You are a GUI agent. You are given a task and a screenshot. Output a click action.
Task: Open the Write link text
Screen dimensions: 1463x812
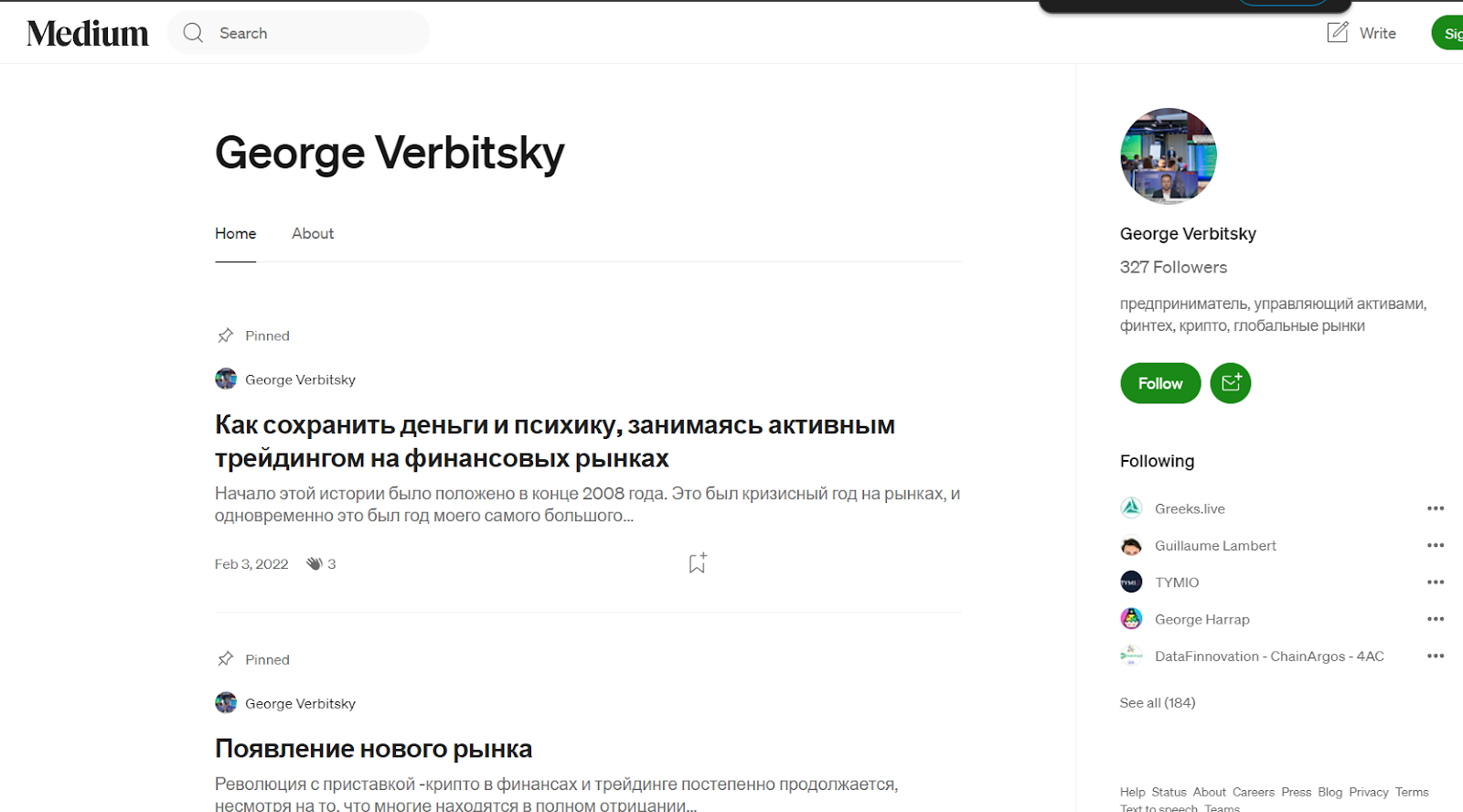1377,33
